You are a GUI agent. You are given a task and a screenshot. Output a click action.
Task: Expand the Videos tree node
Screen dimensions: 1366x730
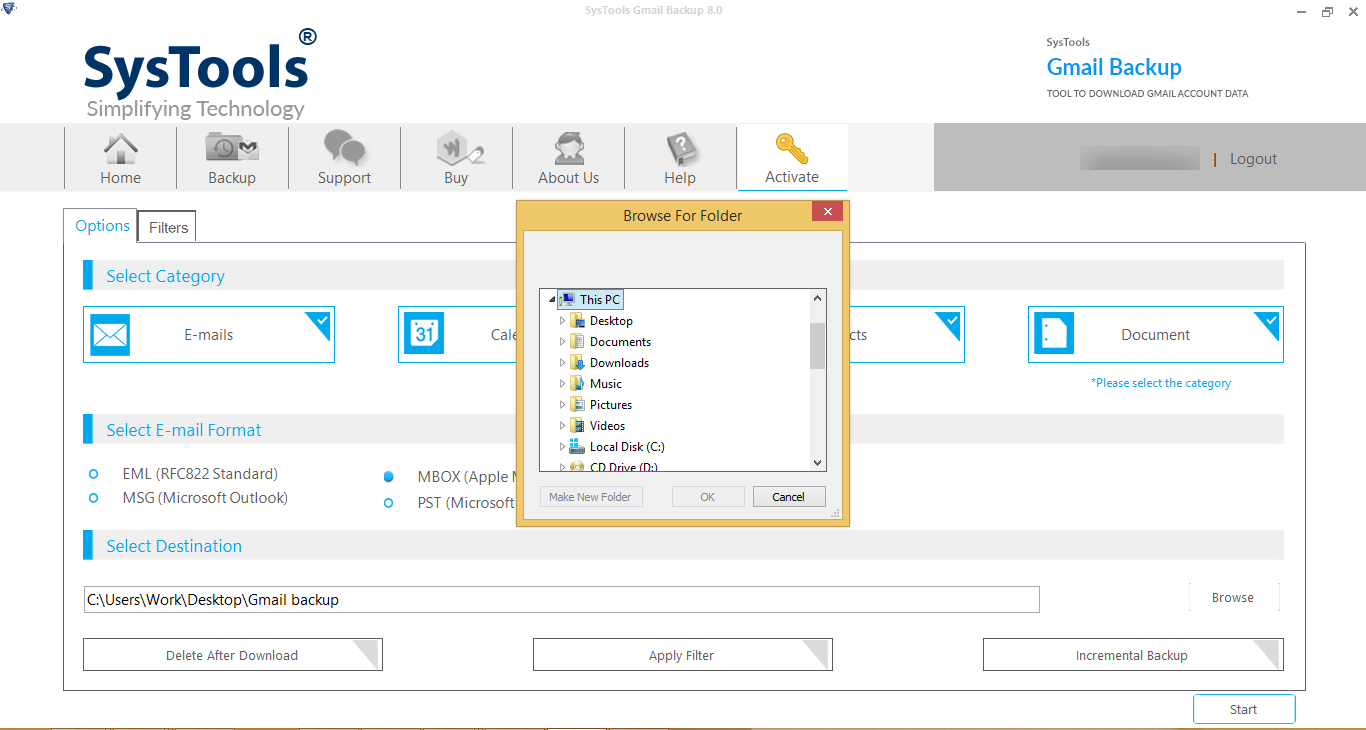(x=562, y=426)
